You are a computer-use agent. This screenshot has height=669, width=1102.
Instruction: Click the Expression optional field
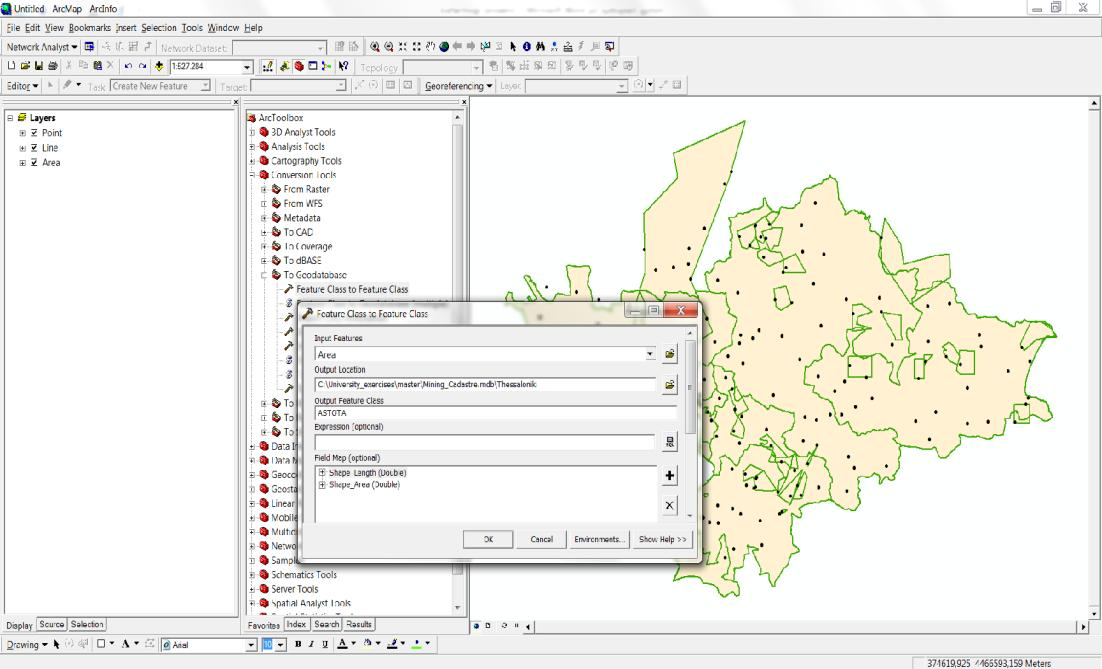(485, 442)
